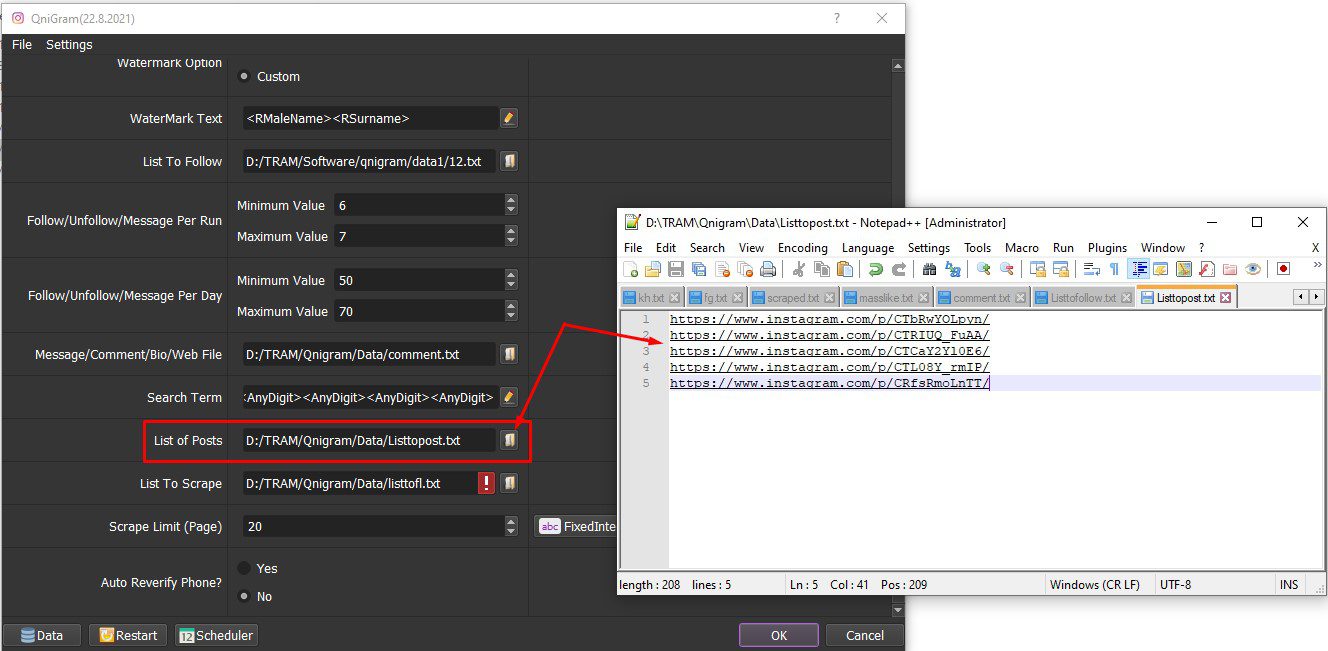Click browse icon for List To Scrape
The width and height of the screenshot is (1328, 651).
509,483
